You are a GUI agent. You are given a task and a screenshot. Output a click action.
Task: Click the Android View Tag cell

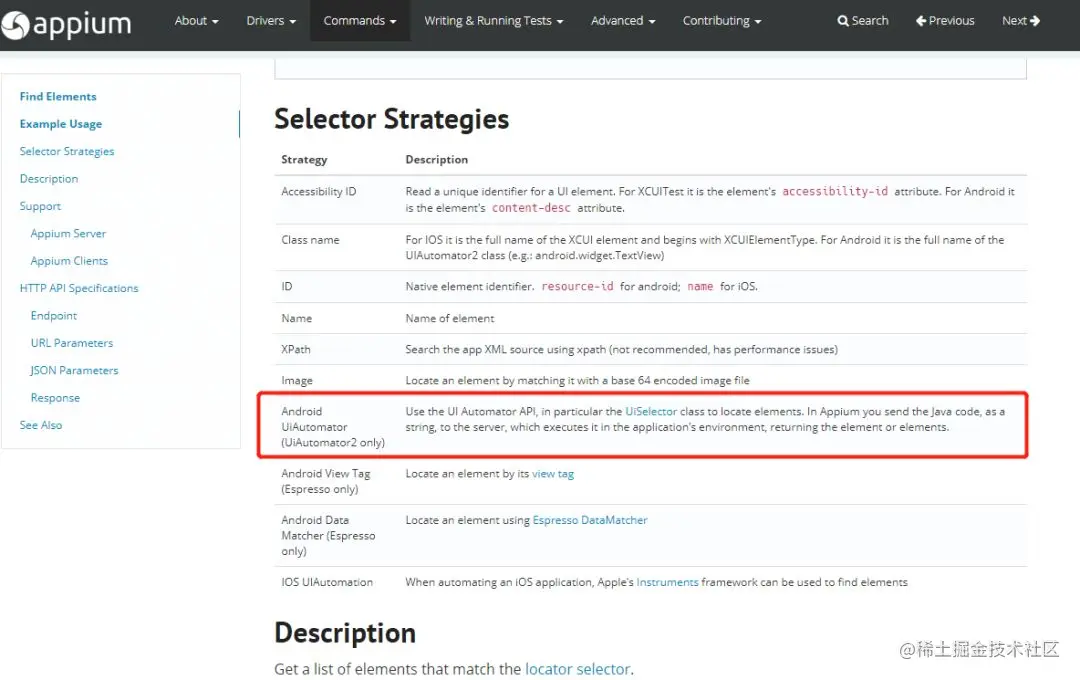tap(325, 482)
